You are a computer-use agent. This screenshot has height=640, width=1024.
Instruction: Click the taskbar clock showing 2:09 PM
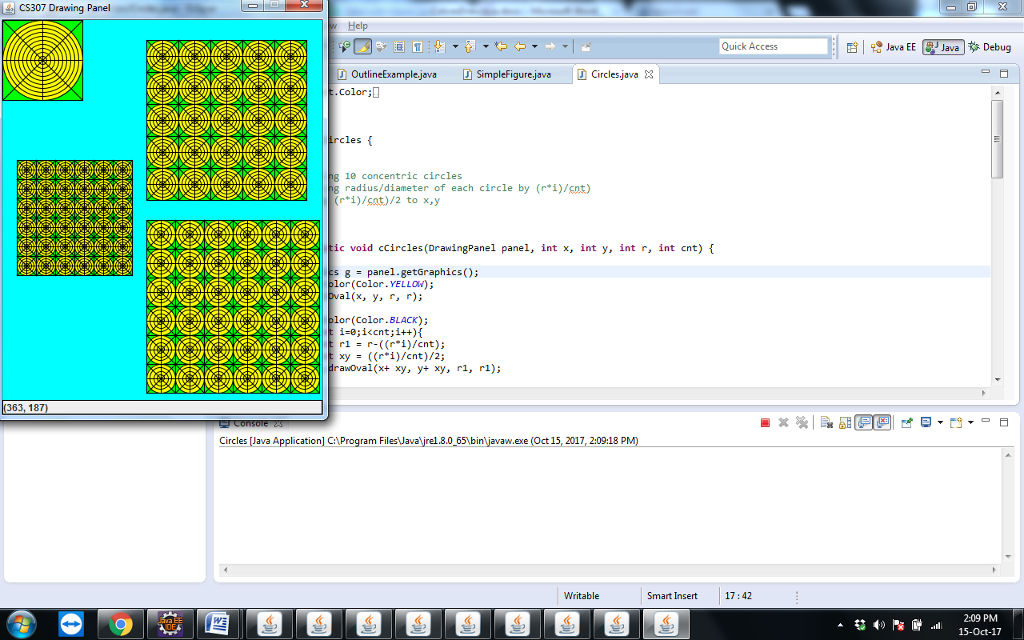click(980, 624)
